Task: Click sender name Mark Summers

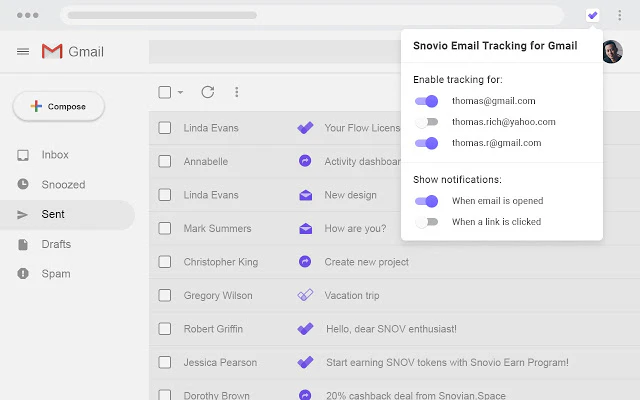Action: [217, 229]
